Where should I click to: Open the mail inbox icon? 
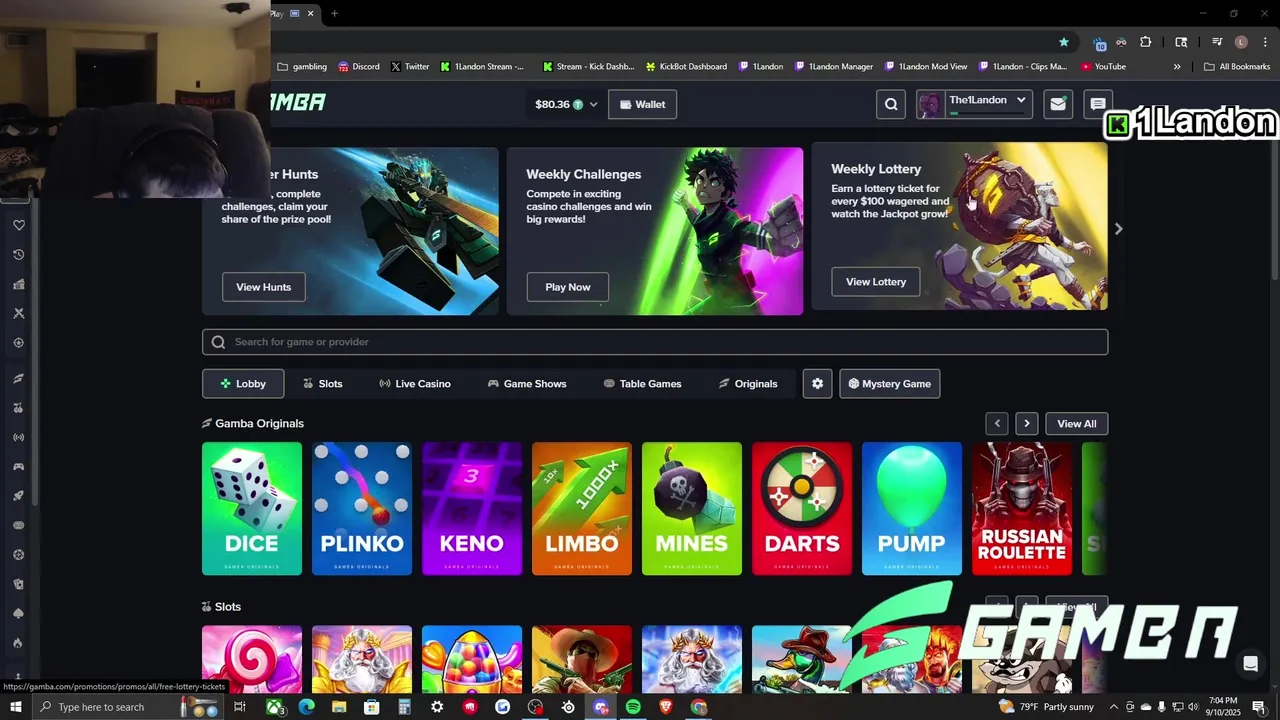coord(1058,104)
